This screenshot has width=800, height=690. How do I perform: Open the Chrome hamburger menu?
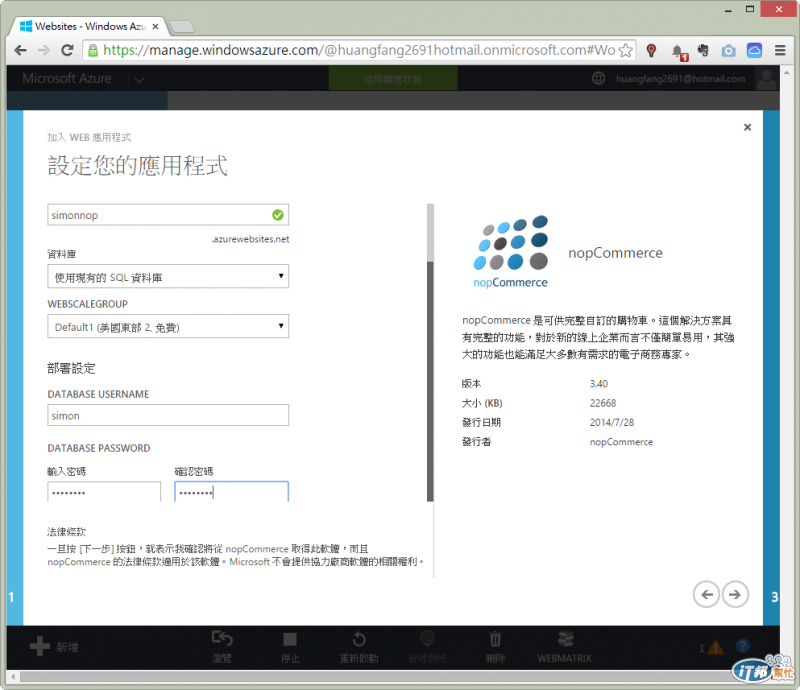(x=780, y=50)
